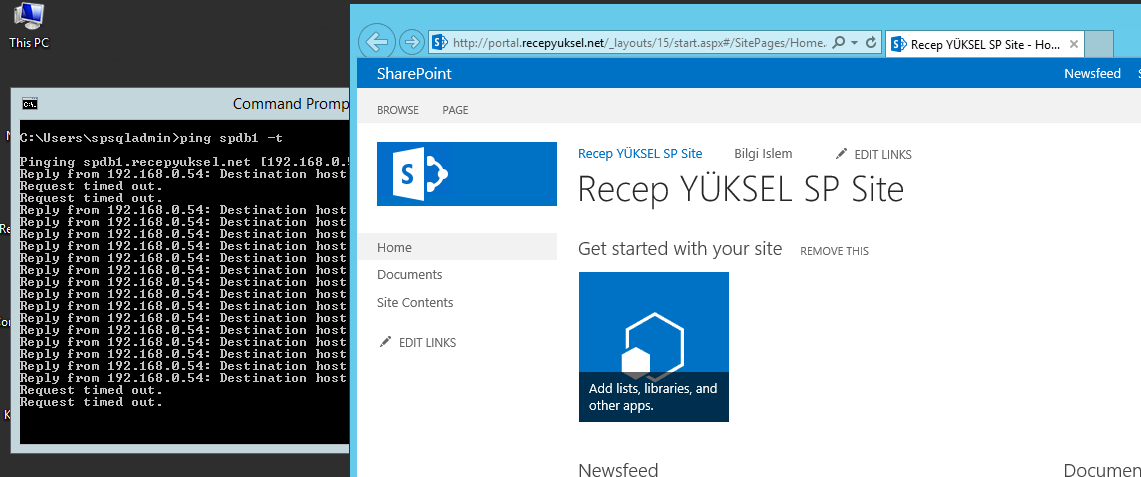1141x477 pixels.
Task: Click the Command Prompt title bar
Action: pyautogui.click(x=180, y=104)
